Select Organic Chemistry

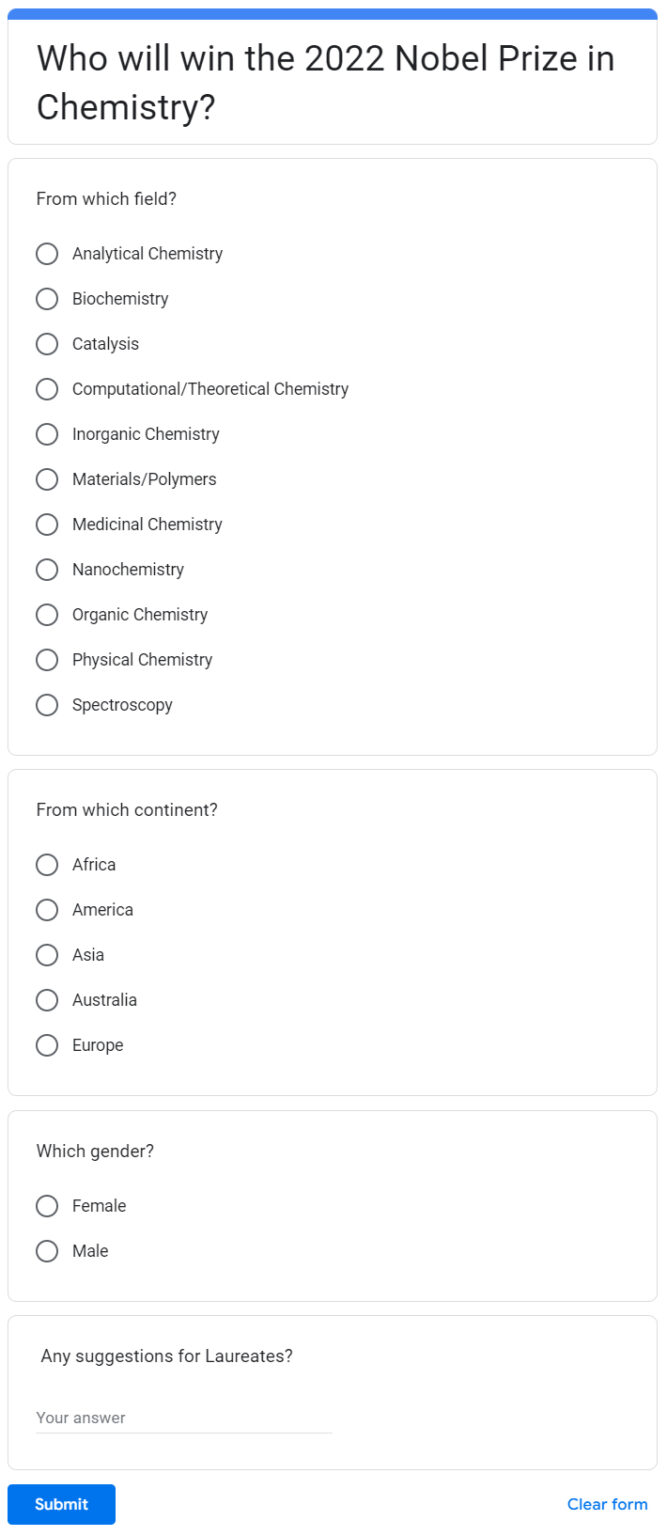[47, 614]
